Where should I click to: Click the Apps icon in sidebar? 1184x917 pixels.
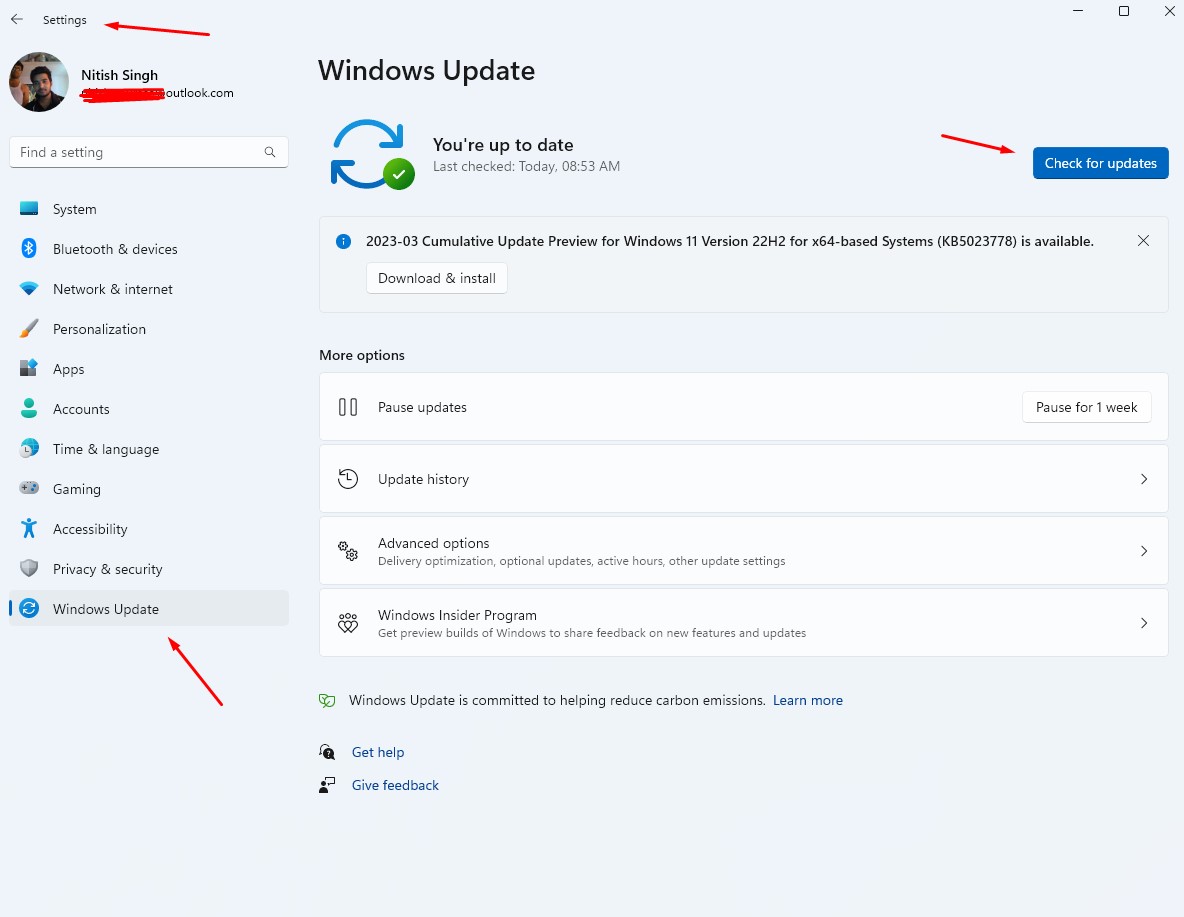(29, 369)
